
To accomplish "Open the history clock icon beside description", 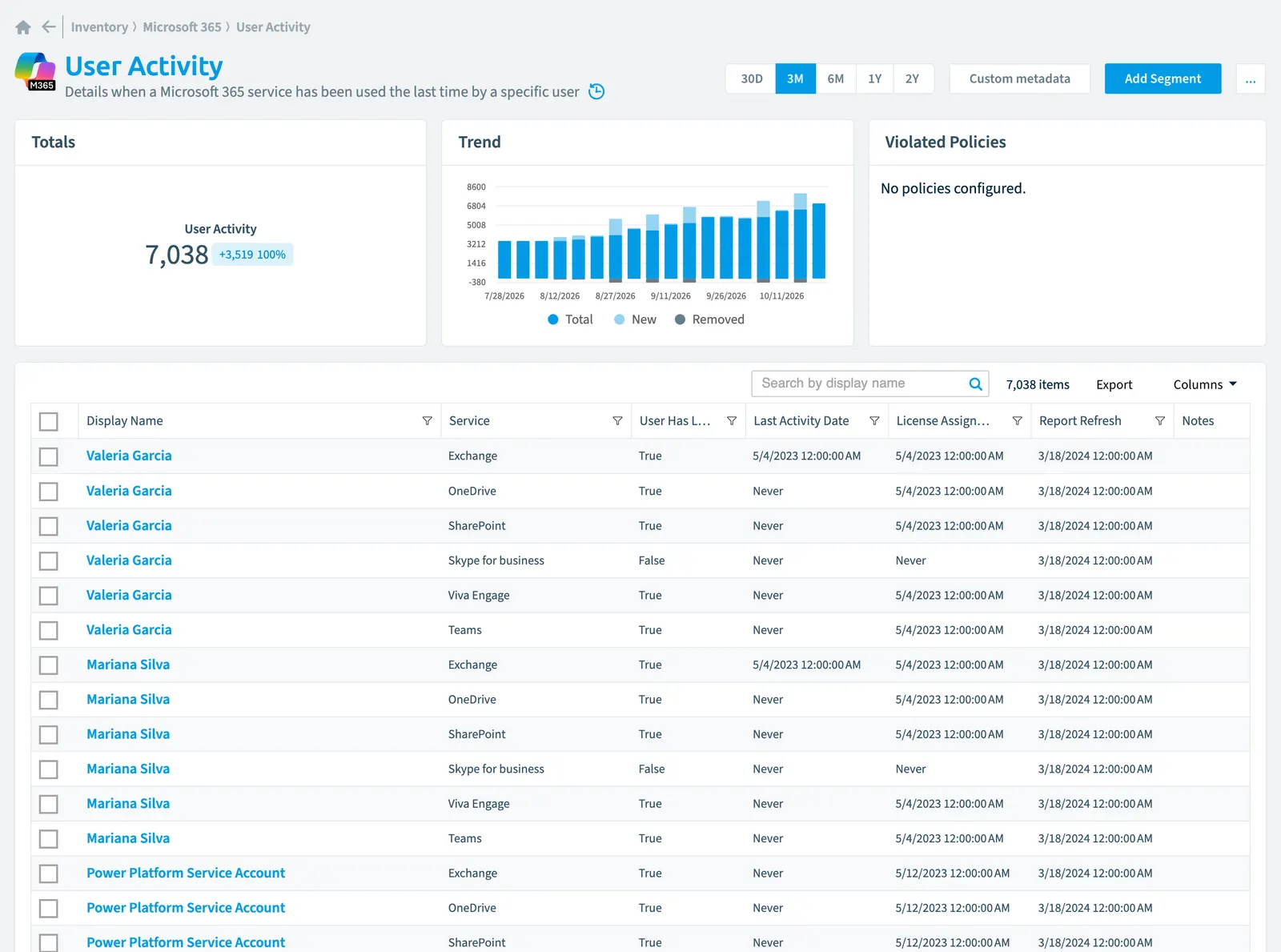I will tap(596, 91).
